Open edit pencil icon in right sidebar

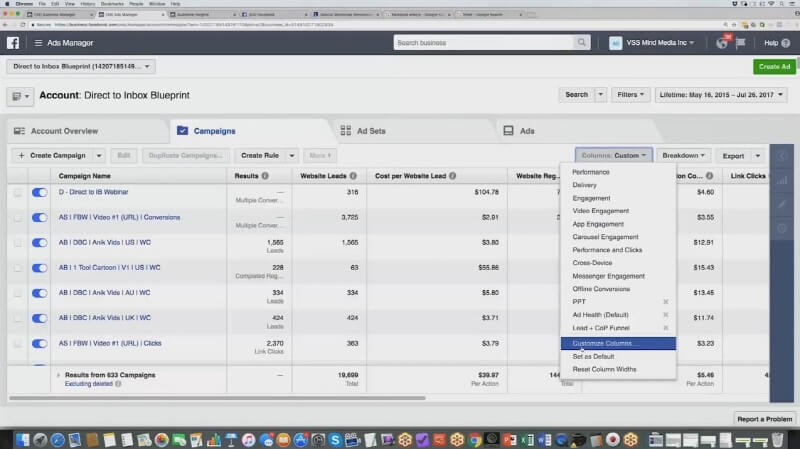pos(782,204)
